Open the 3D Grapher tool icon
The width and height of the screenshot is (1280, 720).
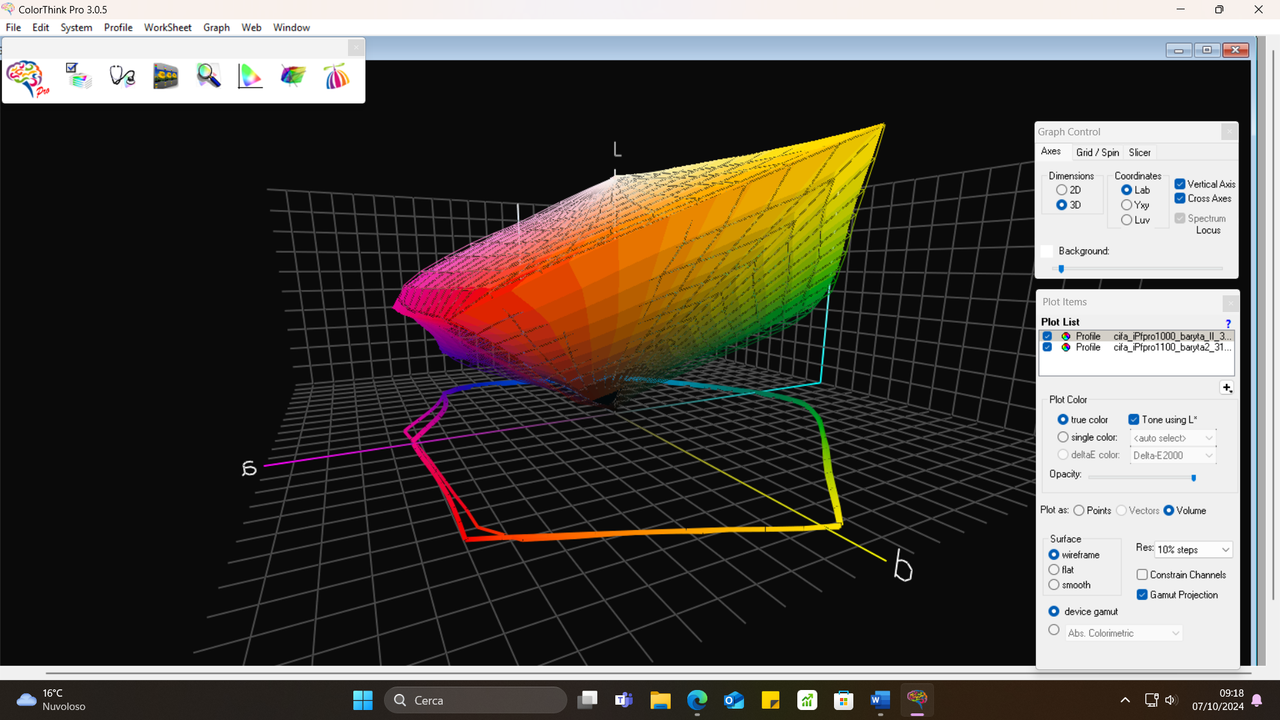292,75
